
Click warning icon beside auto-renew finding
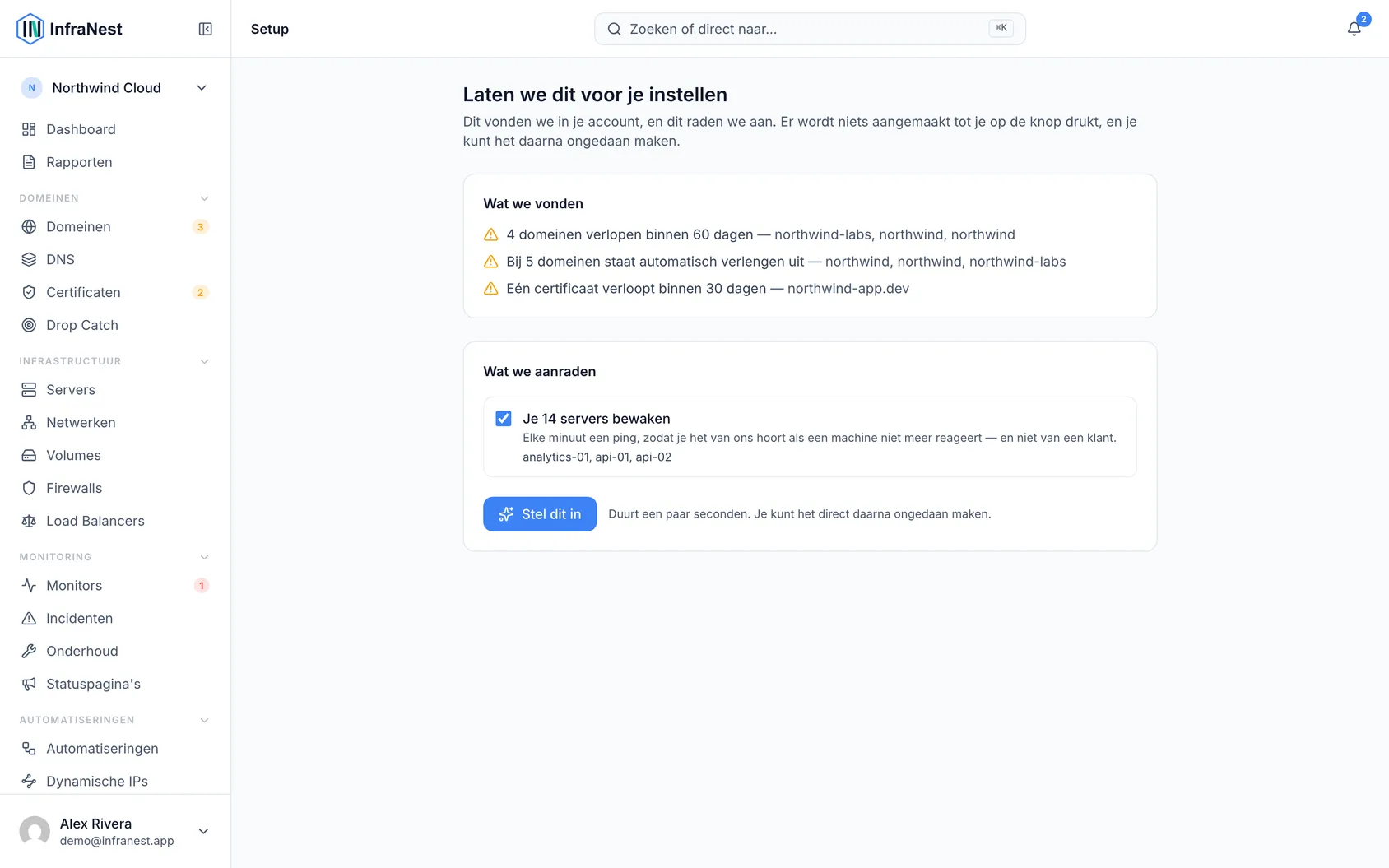pyautogui.click(x=491, y=262)
